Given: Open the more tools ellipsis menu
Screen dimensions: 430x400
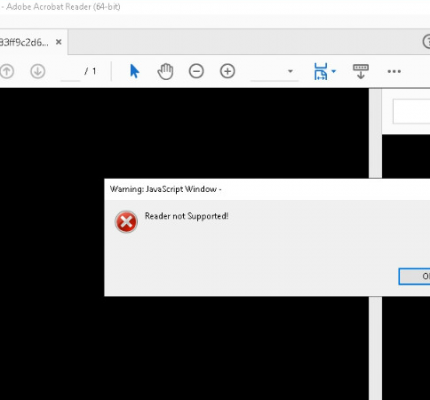Looking at the screenshot, I should pyautogui.click(x=394, y=71).
